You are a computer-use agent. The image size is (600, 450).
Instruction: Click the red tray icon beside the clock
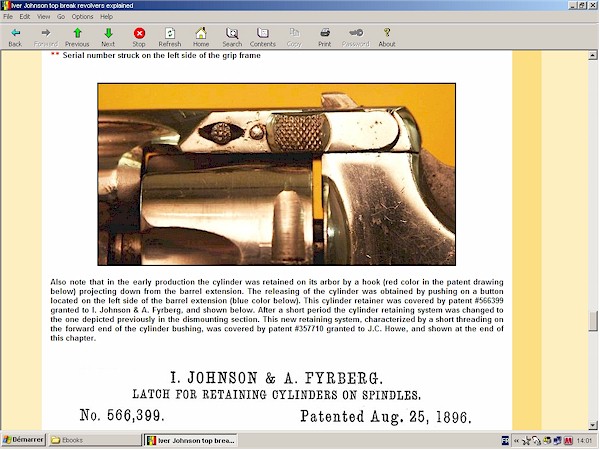pyautogui.click(x=568, y=441)
